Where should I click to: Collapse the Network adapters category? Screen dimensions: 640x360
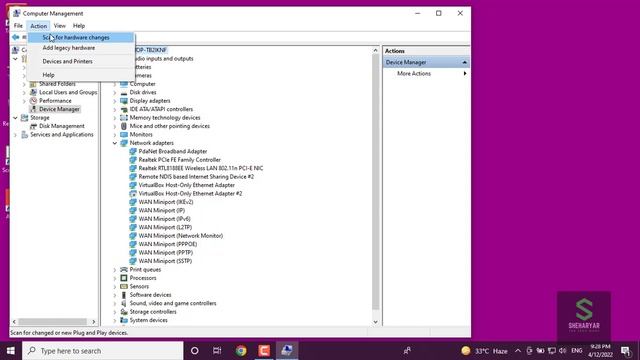point(115,143)
